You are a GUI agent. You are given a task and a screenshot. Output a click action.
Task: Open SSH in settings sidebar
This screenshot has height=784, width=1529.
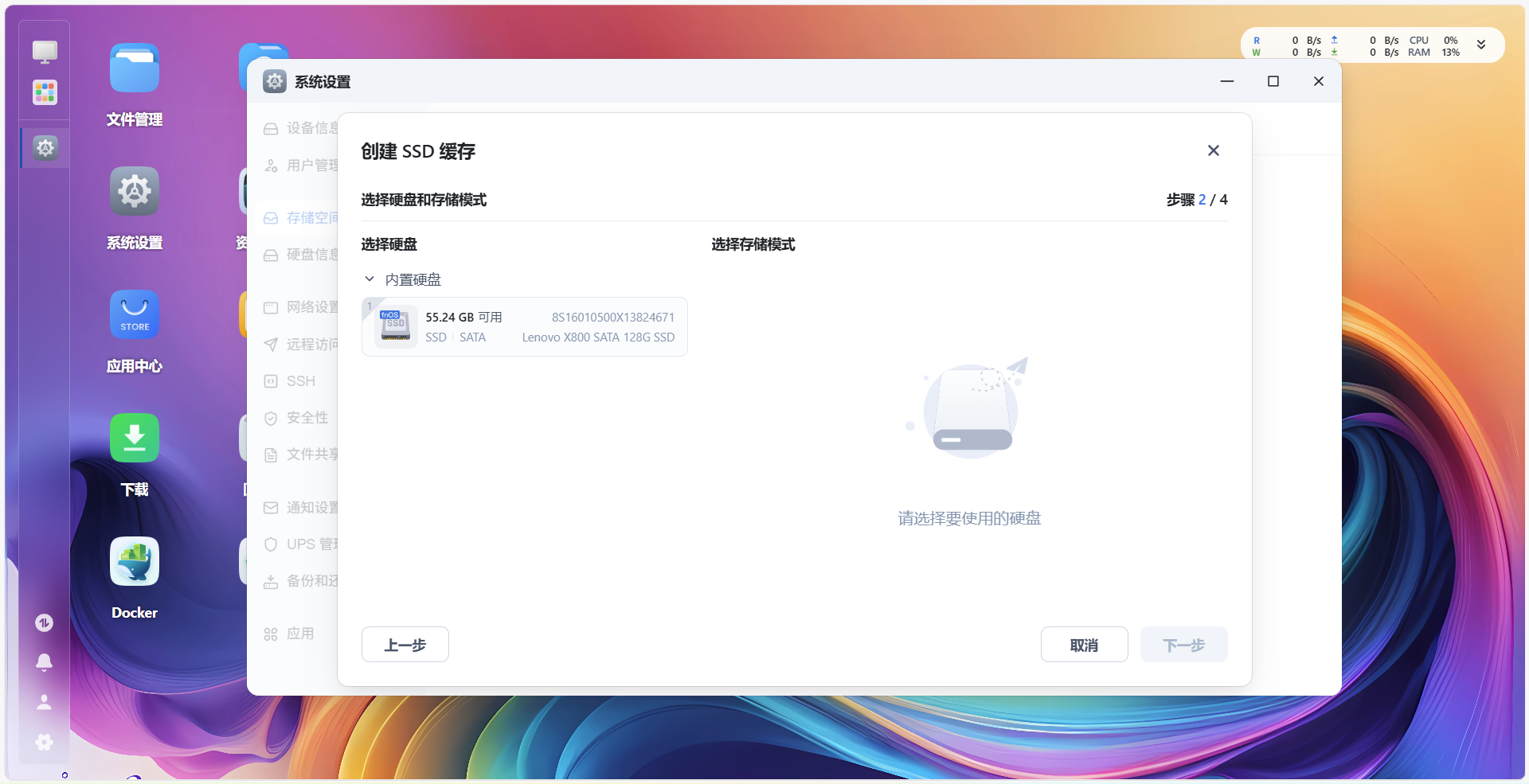click(300, 381)
